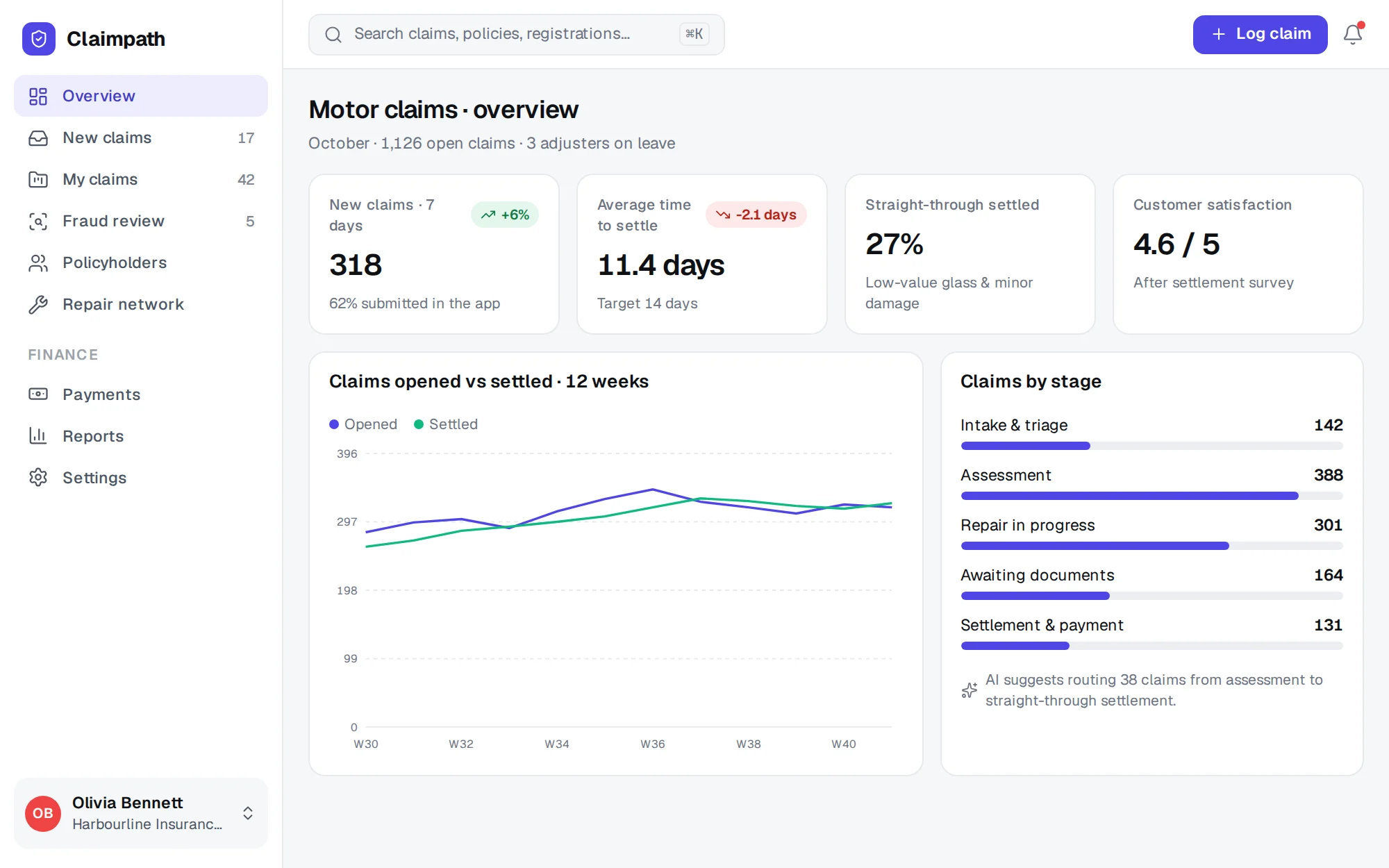
Task: Open the New claims menu item
Action: click(x=141, y=137)
